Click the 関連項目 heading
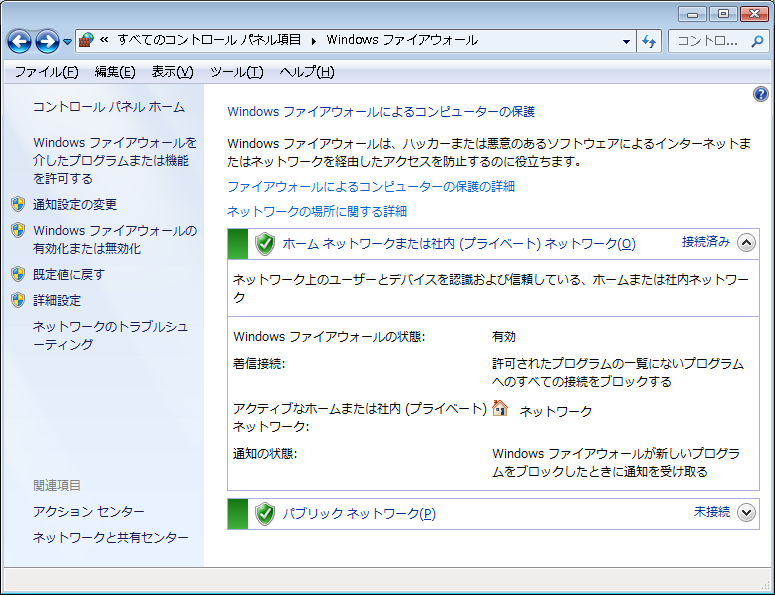Image resolution: width=775 pixels, height=595 pixels. tap(57, 486)
